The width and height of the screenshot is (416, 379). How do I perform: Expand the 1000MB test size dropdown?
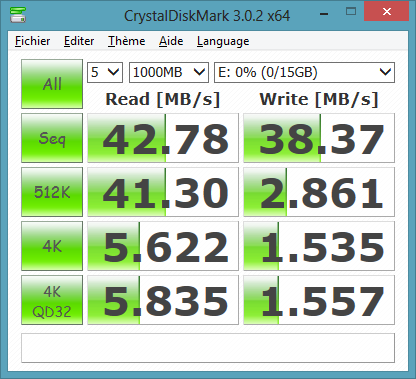click(169, 72)
